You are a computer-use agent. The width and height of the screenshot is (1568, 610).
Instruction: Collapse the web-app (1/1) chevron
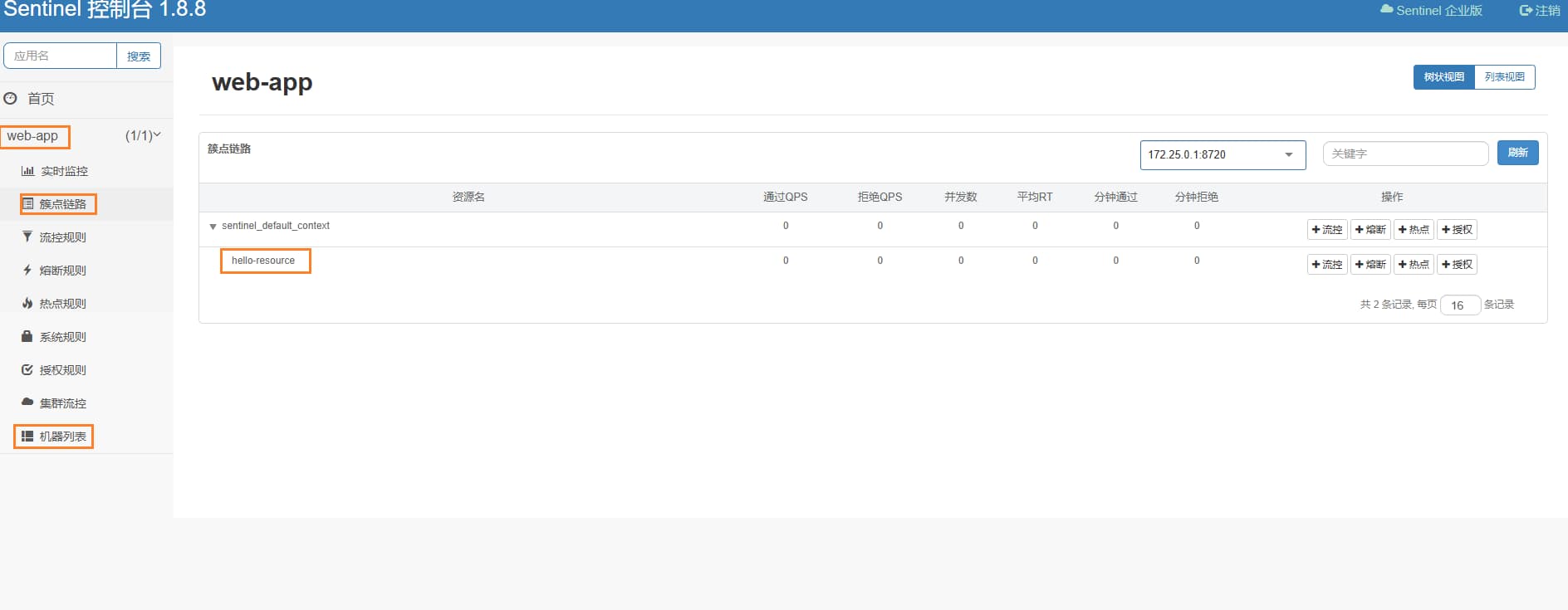coord(157,135)
